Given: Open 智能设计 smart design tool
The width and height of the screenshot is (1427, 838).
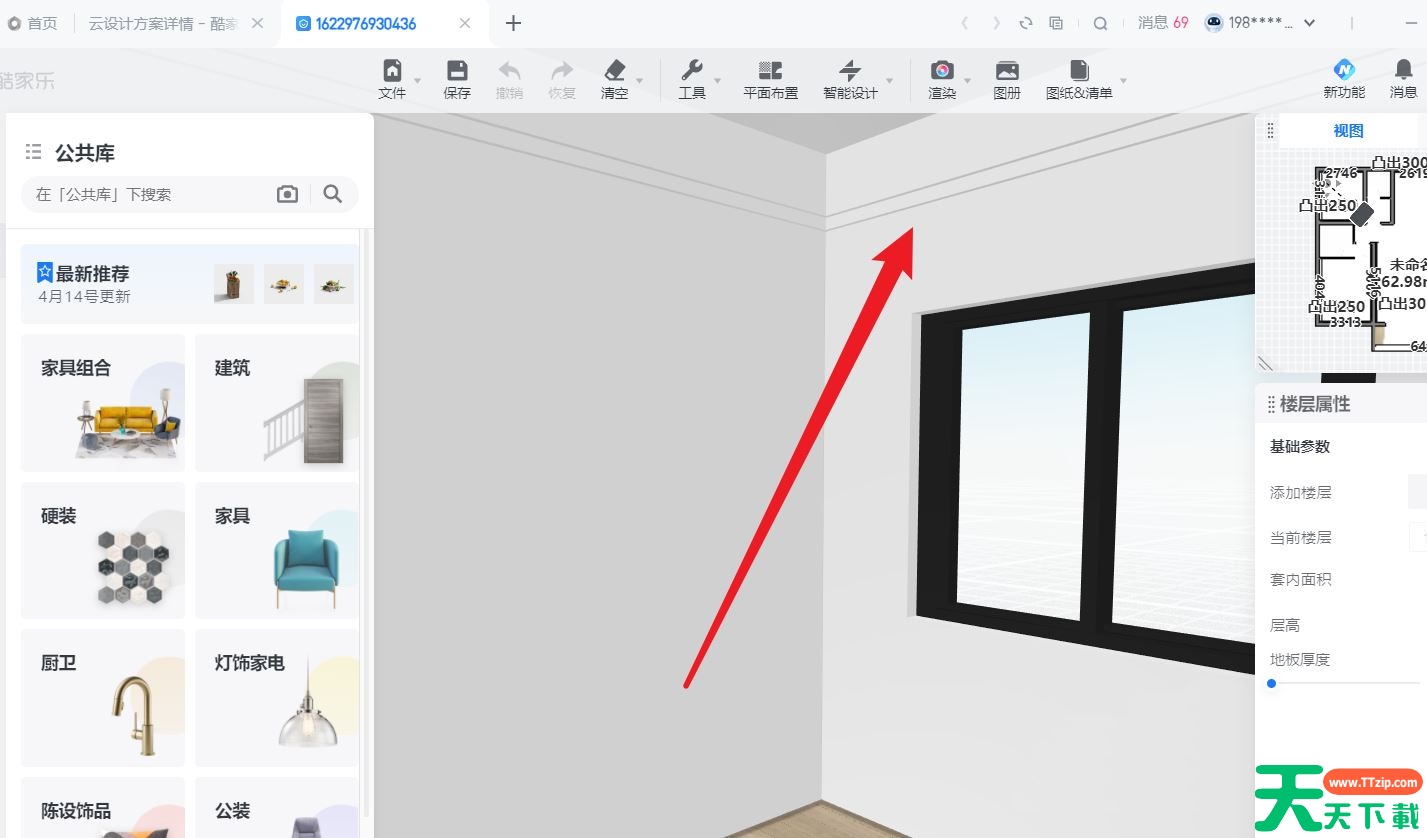Looking at the screenshot, I should point(850,79).
